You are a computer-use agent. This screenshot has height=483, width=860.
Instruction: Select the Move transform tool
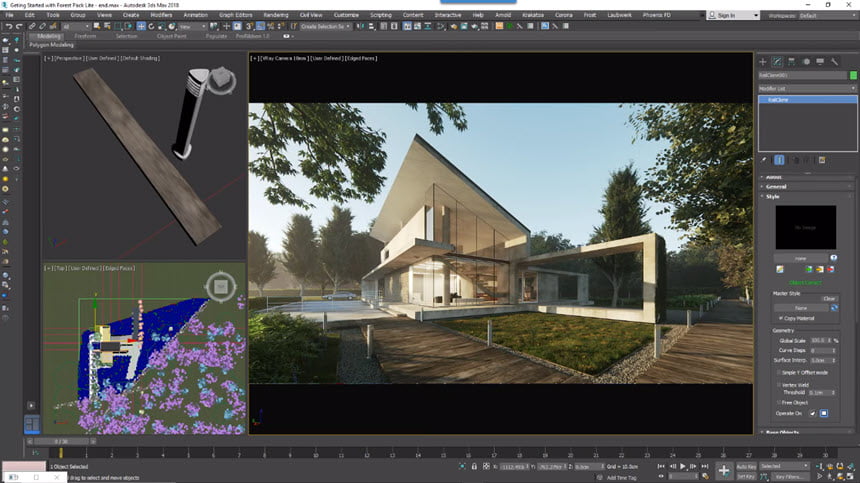pos(141,26)
